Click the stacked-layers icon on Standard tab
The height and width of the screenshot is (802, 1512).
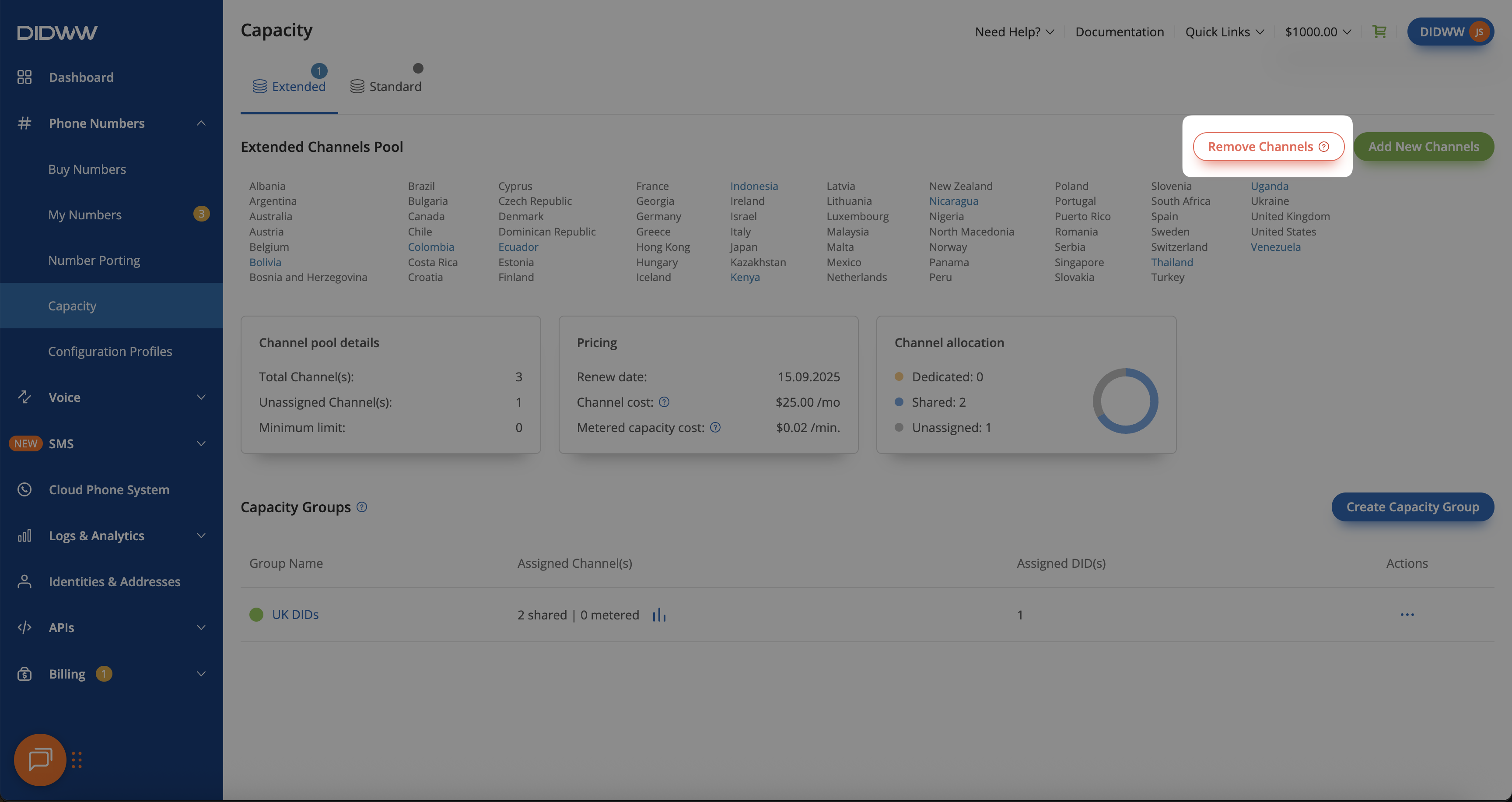(357, 86)
